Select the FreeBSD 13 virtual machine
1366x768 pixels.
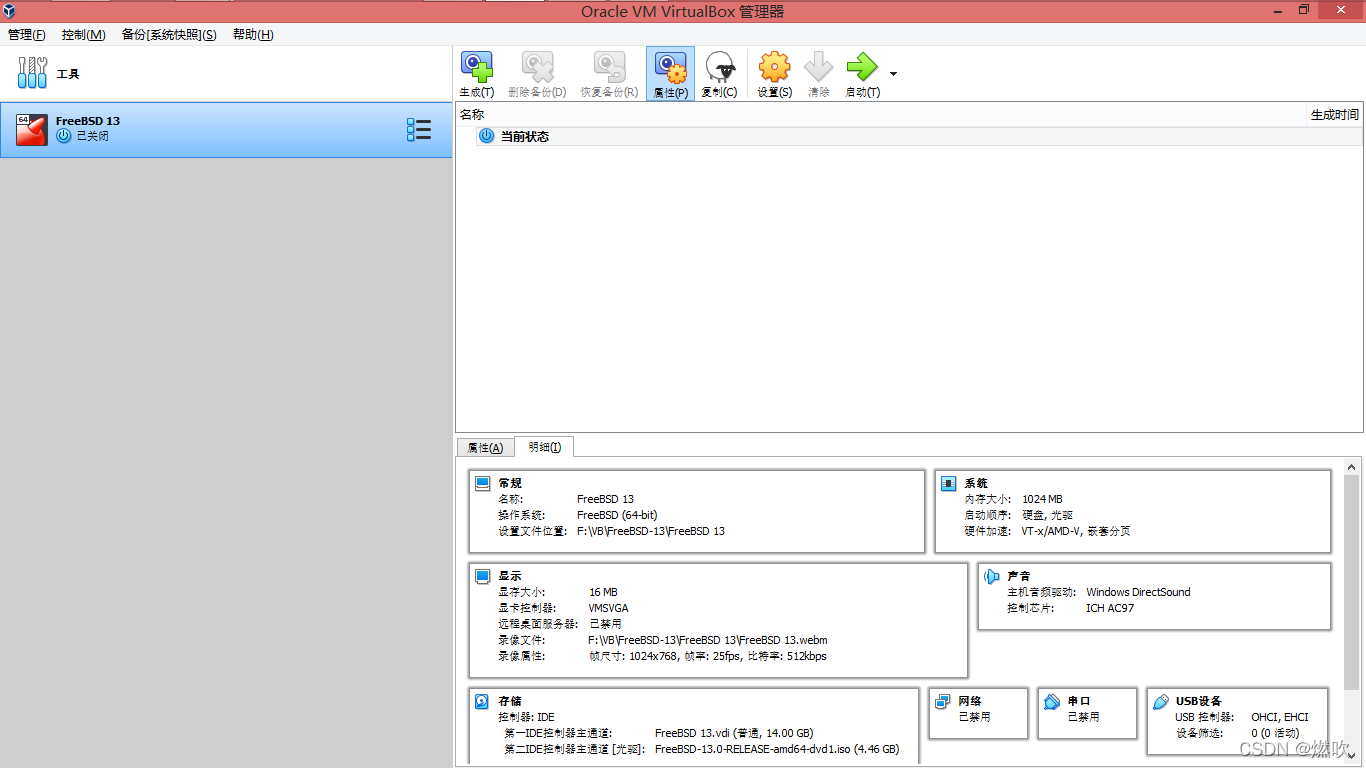point(226,130)
